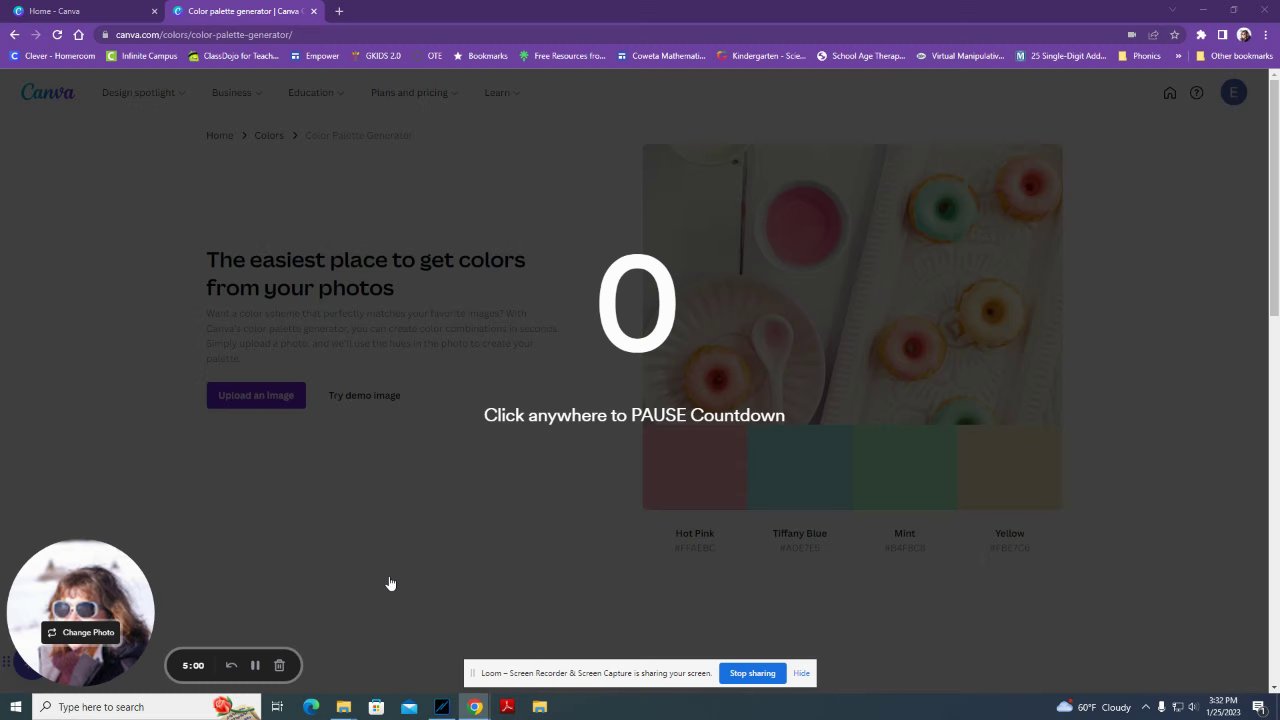Select the Tiffany Blue palette swatch
Image resolution: width=1280 pixels, height=720 pixels.
pyautogui.click(x=800, y=467)
